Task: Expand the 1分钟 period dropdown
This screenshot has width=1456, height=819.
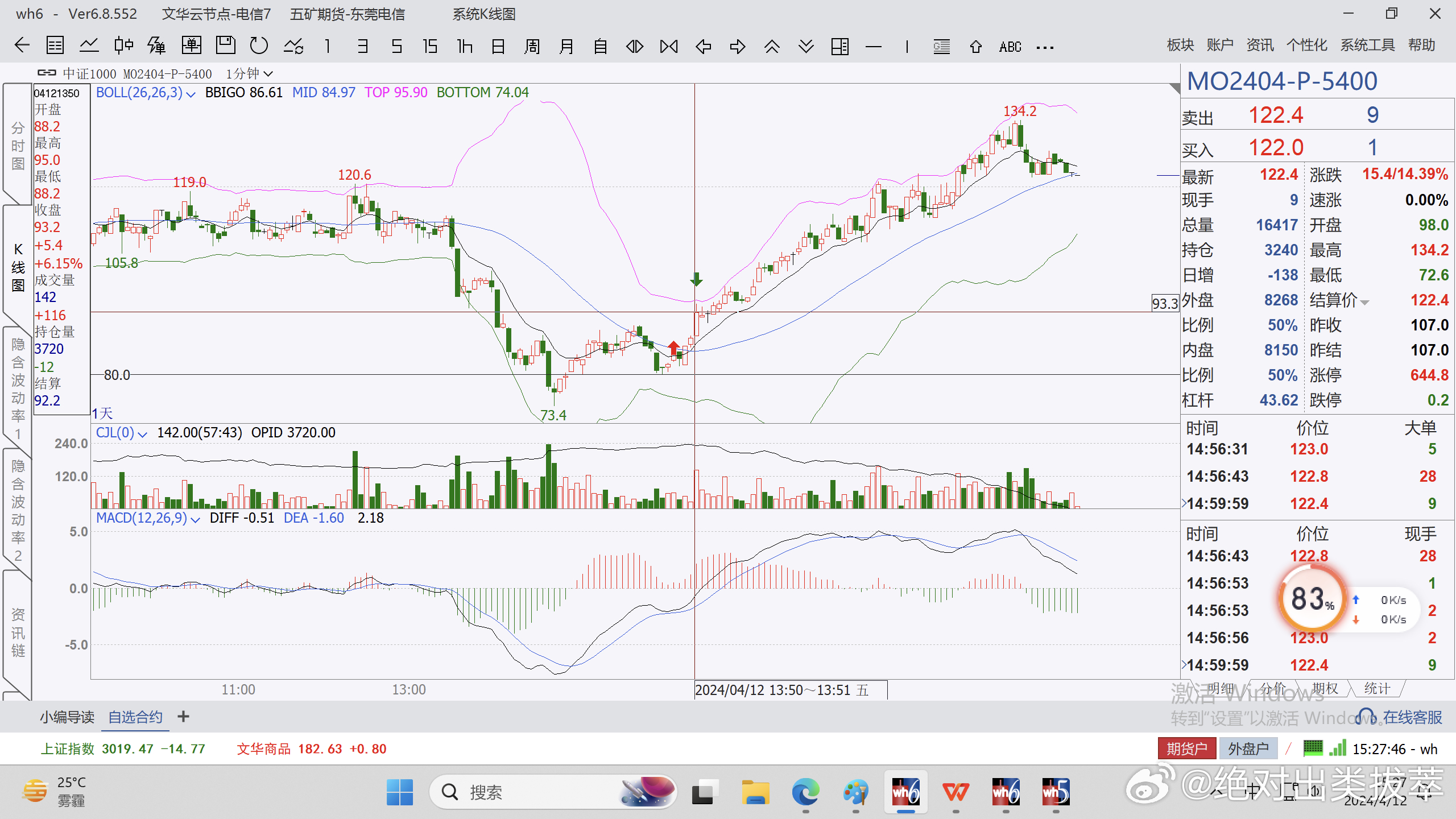Action: point(268,74)
